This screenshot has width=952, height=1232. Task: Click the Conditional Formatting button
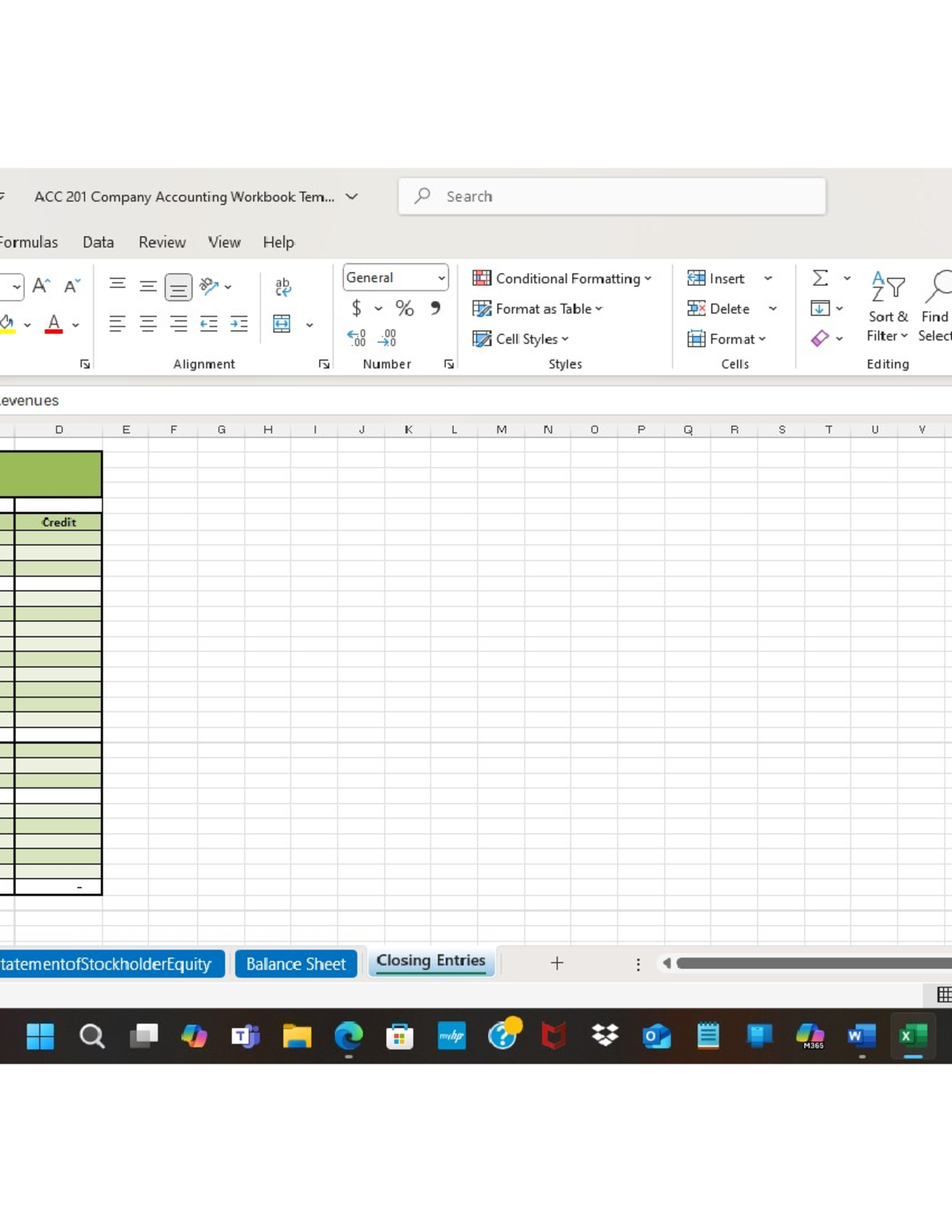pos(564,278)
